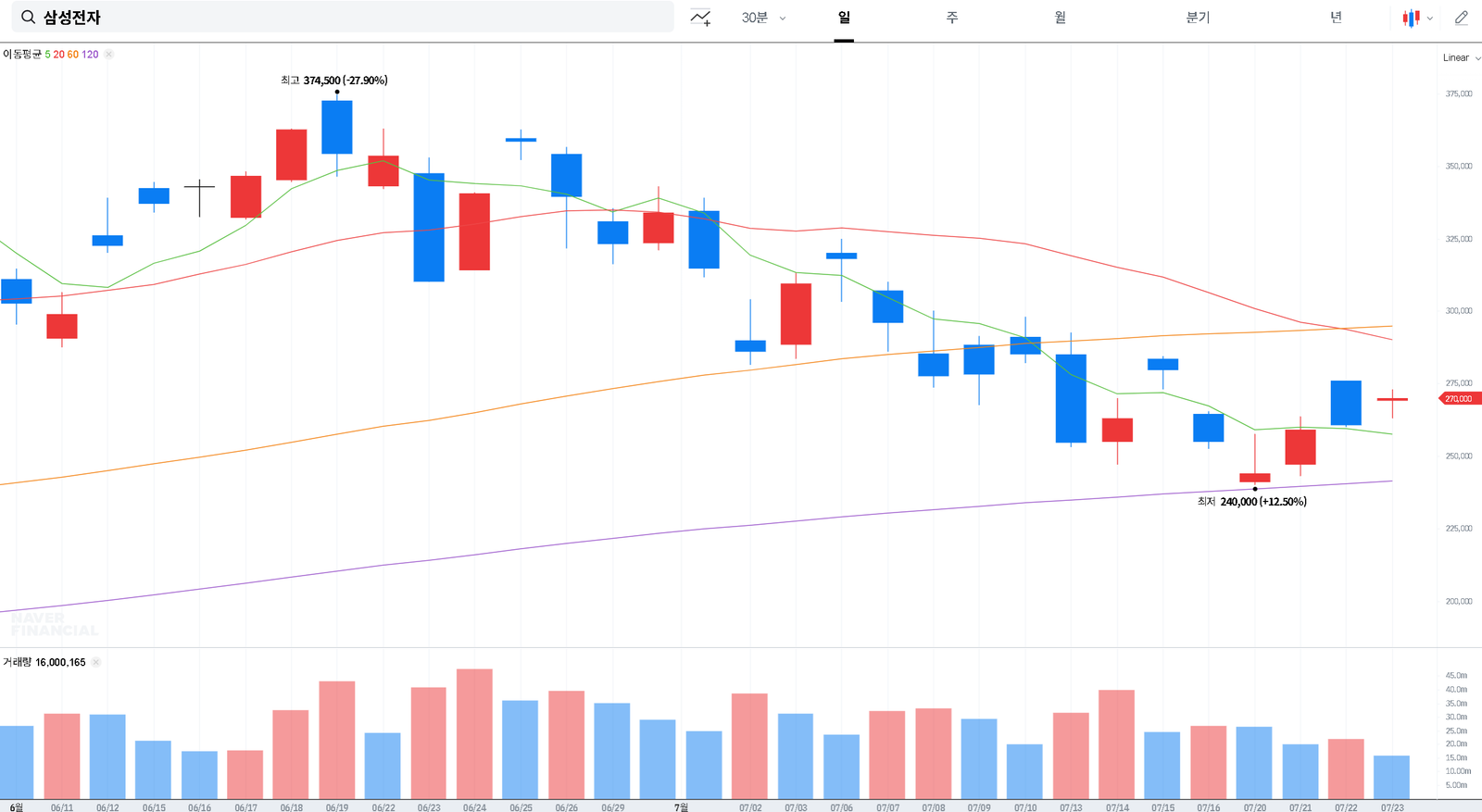Click the 최저 240,000 low price label
This screenshot has width=1482, height=812.
click(x=1252, y=502)
